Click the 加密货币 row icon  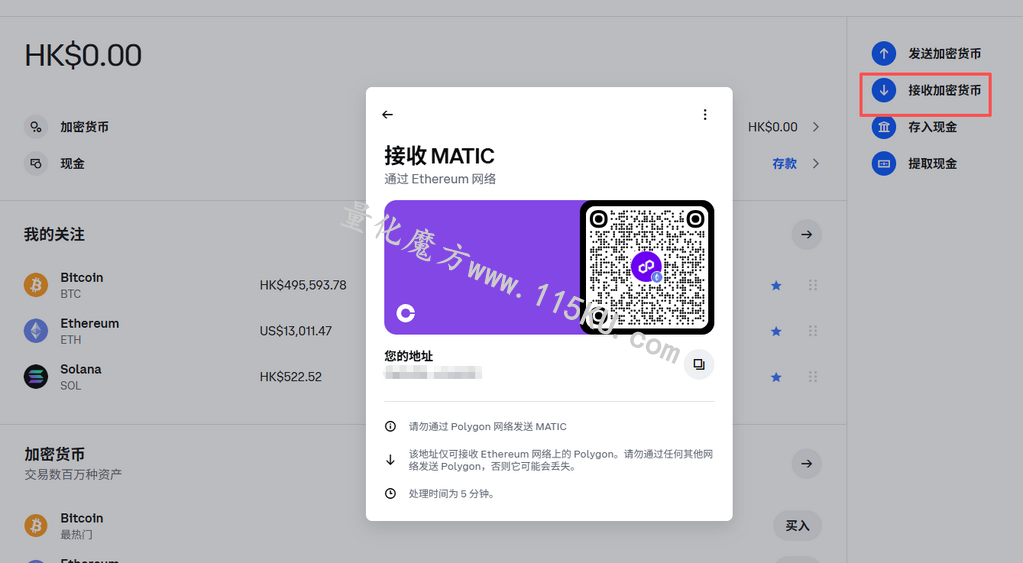[36, 127]
